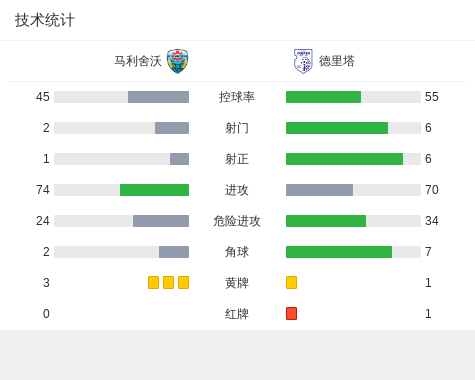Image resolution: width=475 pixels, height=380 pixels.
Task: Click the middle yellow card of 马利舍沃
Action: coord(168,282)
